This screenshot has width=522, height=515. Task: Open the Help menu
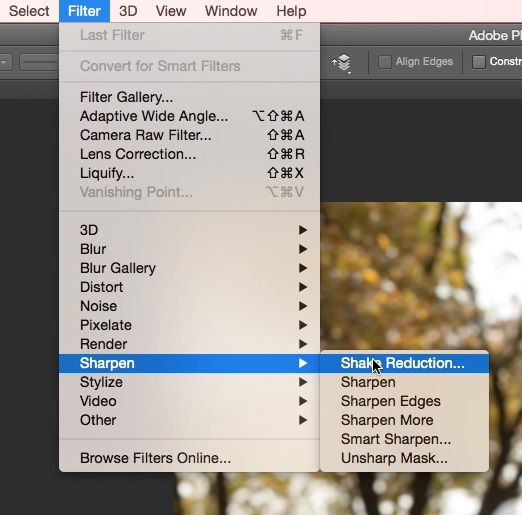tap(291, 11)
